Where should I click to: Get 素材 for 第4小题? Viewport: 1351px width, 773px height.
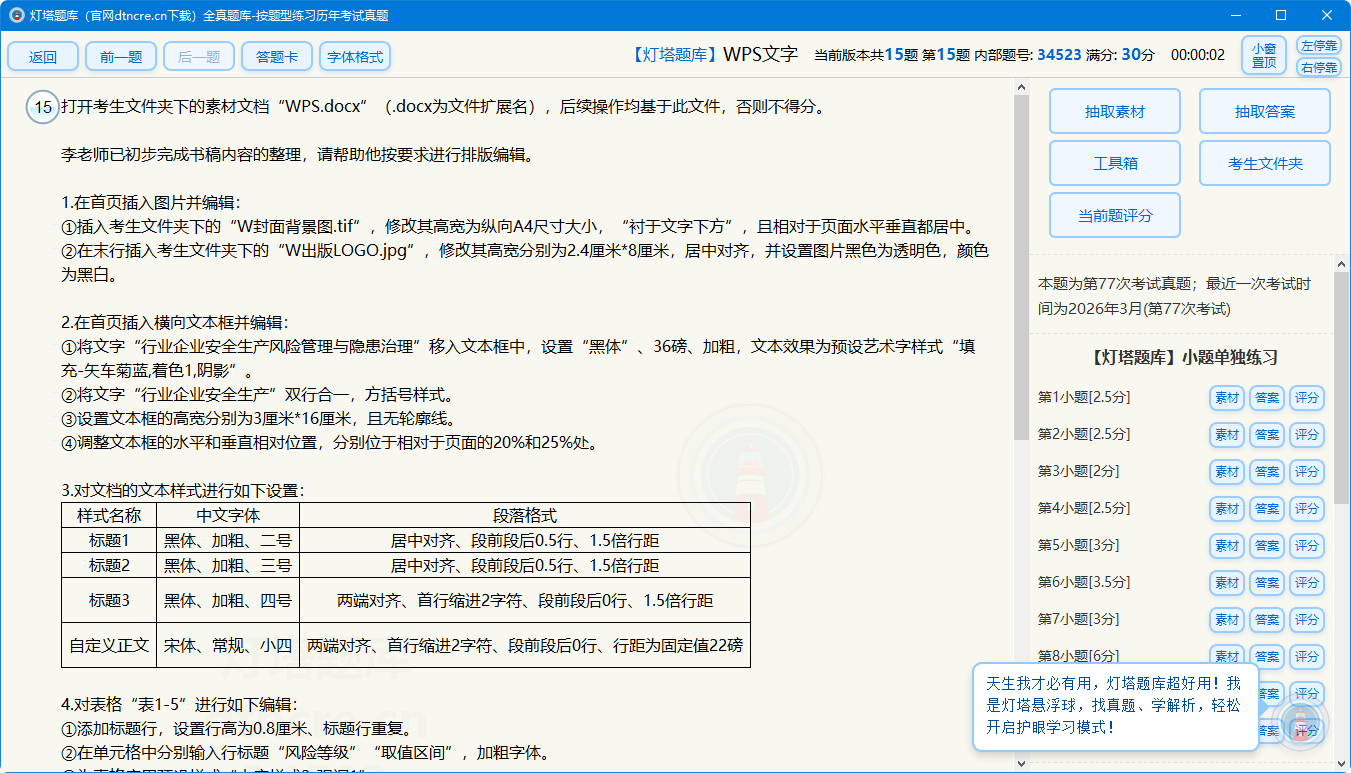pos(1227,509)
